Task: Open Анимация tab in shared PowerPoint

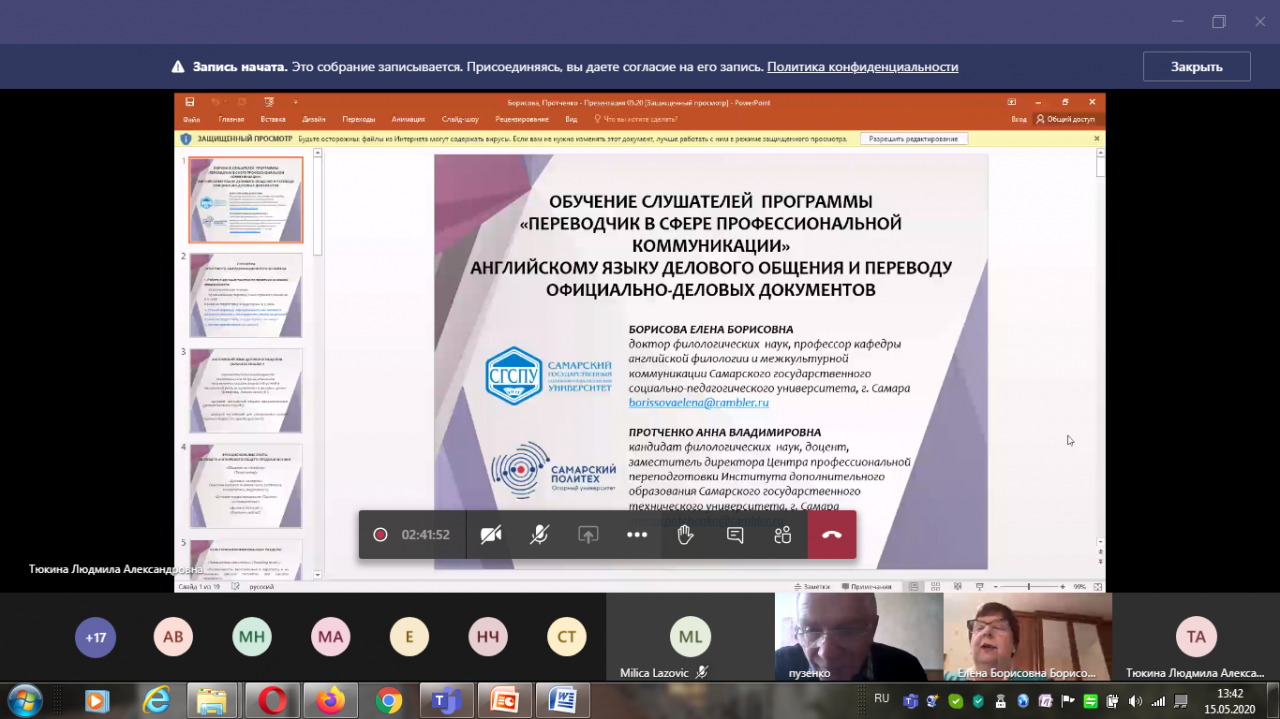Action: point(408,119)
